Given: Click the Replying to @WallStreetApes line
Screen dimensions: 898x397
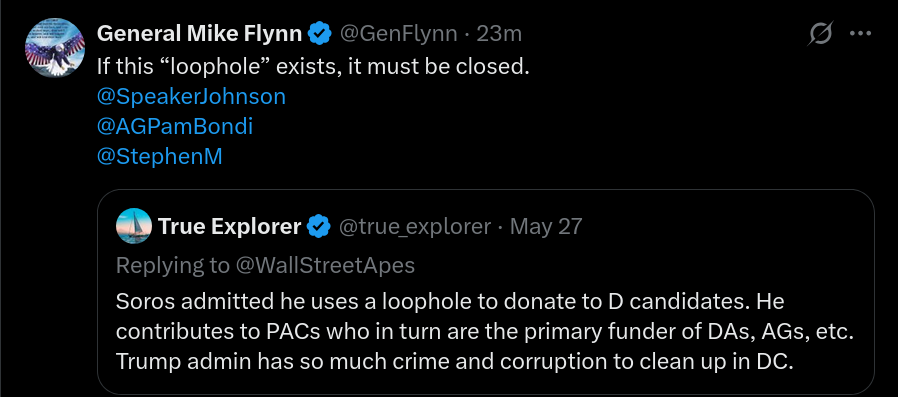Looking at the screenshot, I should 265,265.
